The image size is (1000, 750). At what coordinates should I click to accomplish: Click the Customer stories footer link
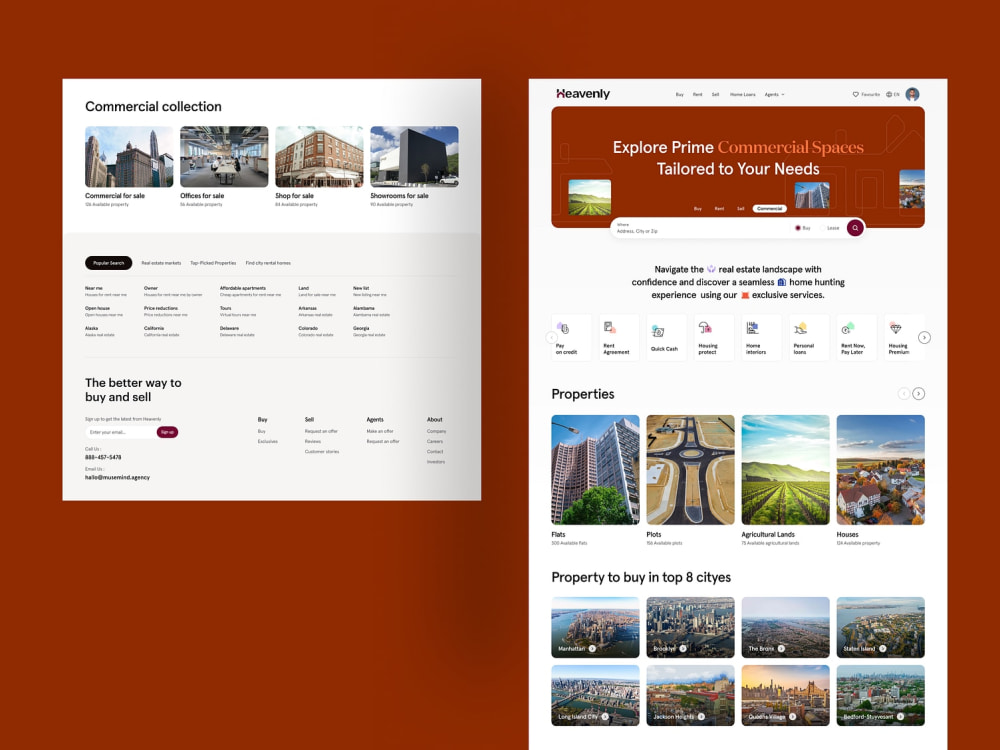322,452
